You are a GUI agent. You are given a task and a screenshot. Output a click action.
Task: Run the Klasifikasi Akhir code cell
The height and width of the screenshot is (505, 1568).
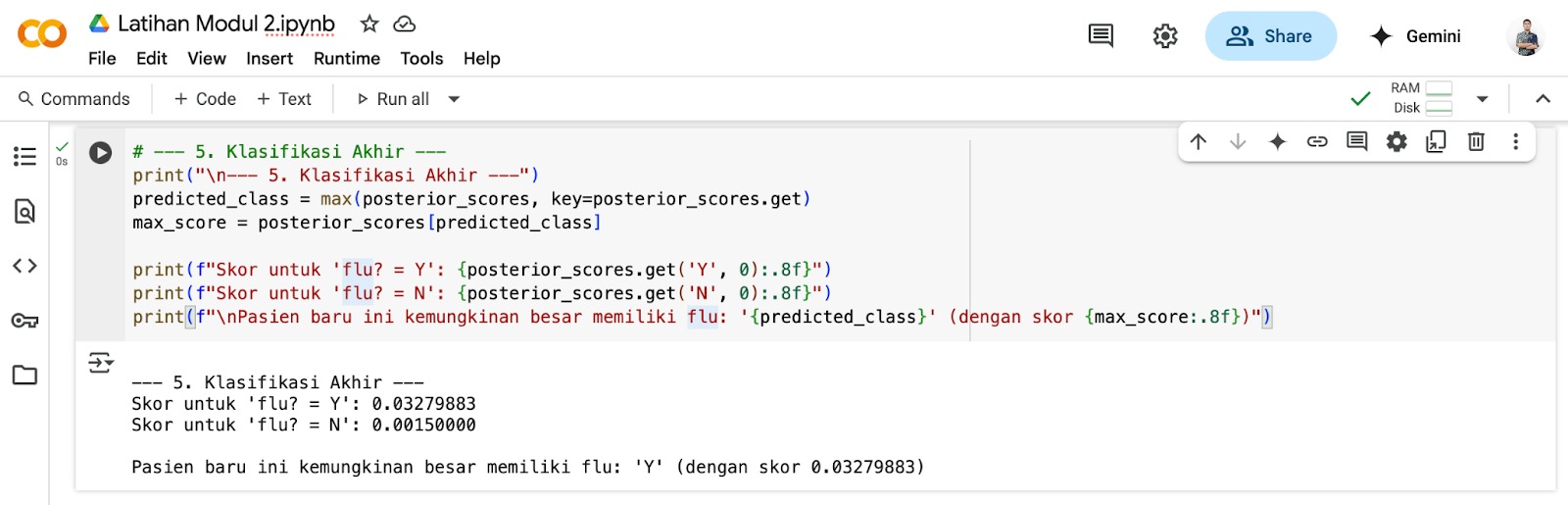(100, 153)
